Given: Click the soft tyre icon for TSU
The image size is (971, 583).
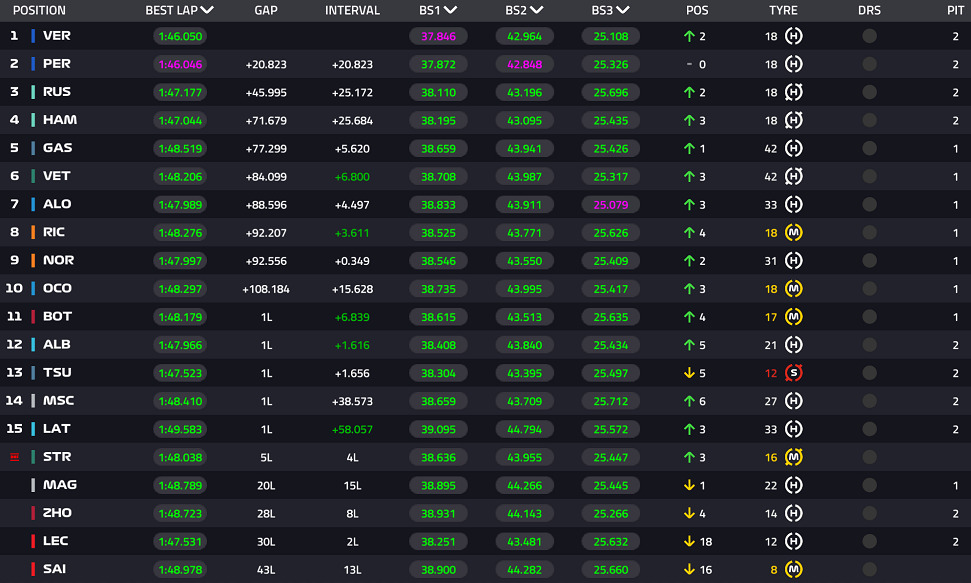Looking at the screenshot, I should tap(793, 373).
